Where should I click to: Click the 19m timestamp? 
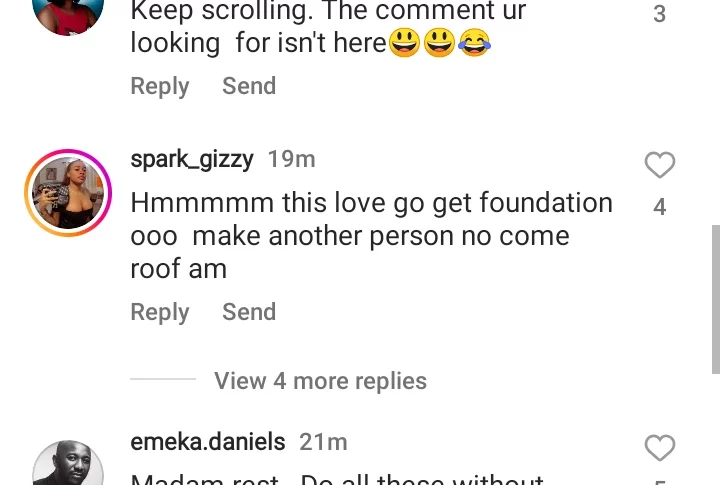click(292, 159)
